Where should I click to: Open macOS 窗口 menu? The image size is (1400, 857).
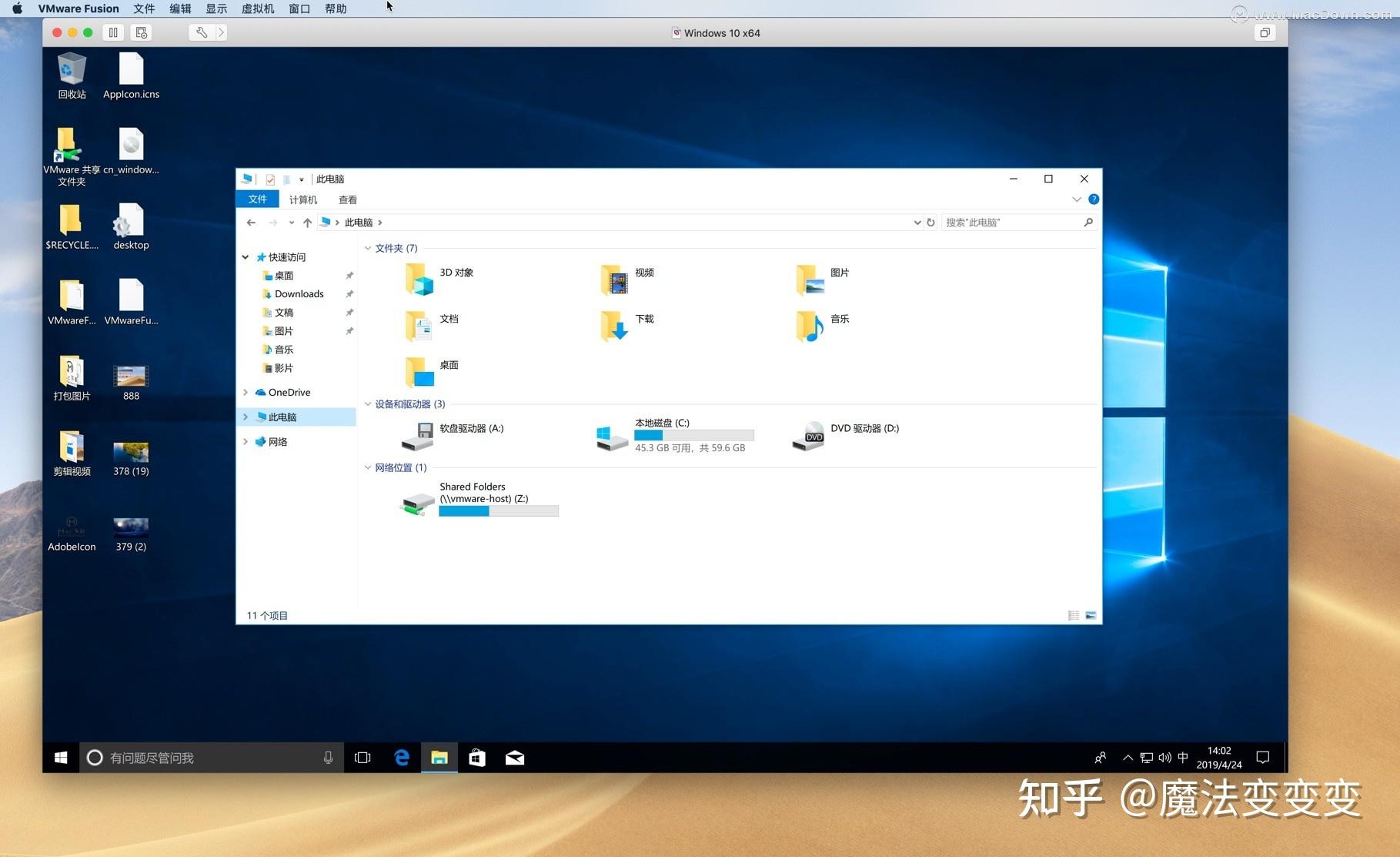299,8
